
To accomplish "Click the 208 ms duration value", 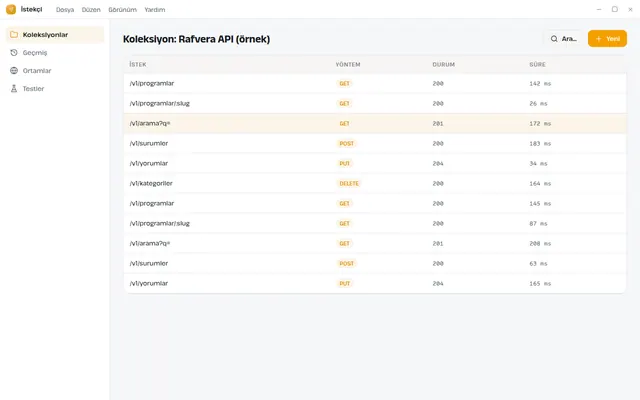I will click(x=540, y=243).
